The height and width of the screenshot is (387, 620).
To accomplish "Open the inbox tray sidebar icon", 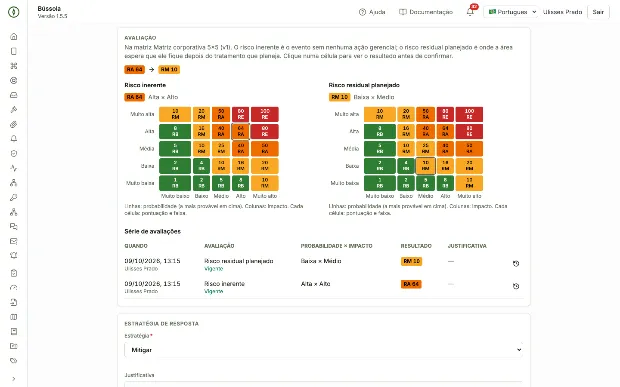I will pyautogui.click(x=13, y=95).
